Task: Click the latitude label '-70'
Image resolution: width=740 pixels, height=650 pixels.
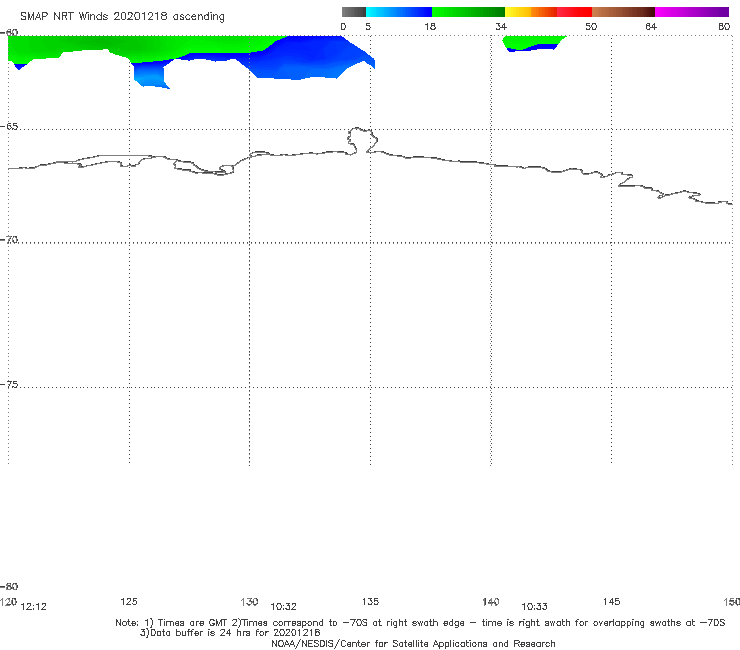Action: coord(9,240)
